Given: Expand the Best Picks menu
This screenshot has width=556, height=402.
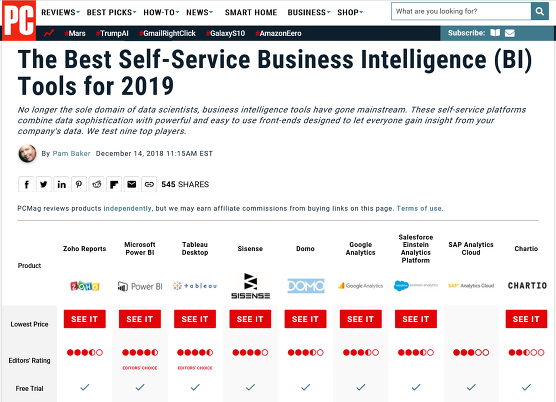Looking at the screenshot, I should click(x=111, y=12).
